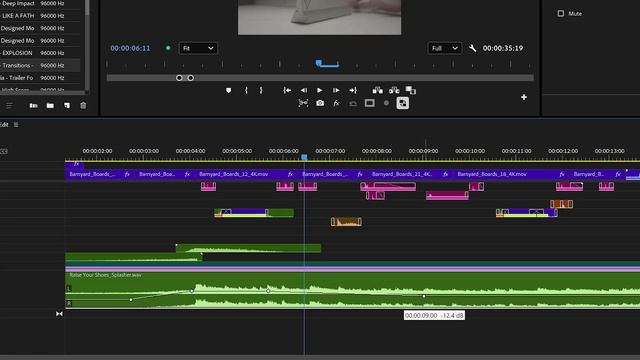
Task: Go to Out point
Action: [353, 90]
